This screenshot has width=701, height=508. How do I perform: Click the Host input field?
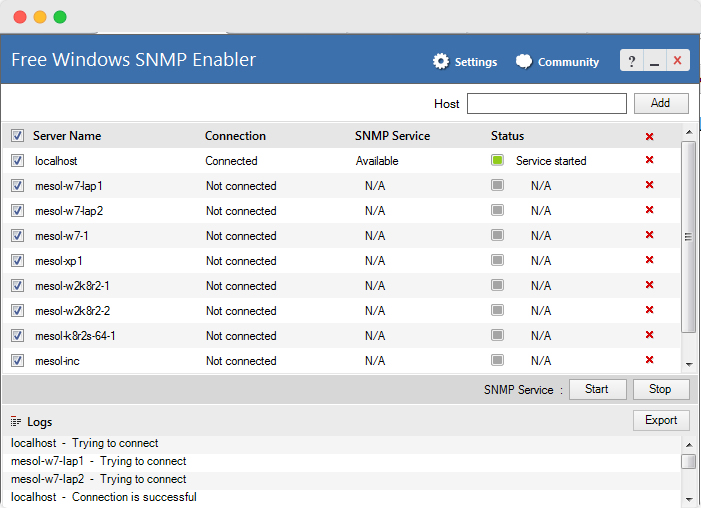tap(546, 103)
